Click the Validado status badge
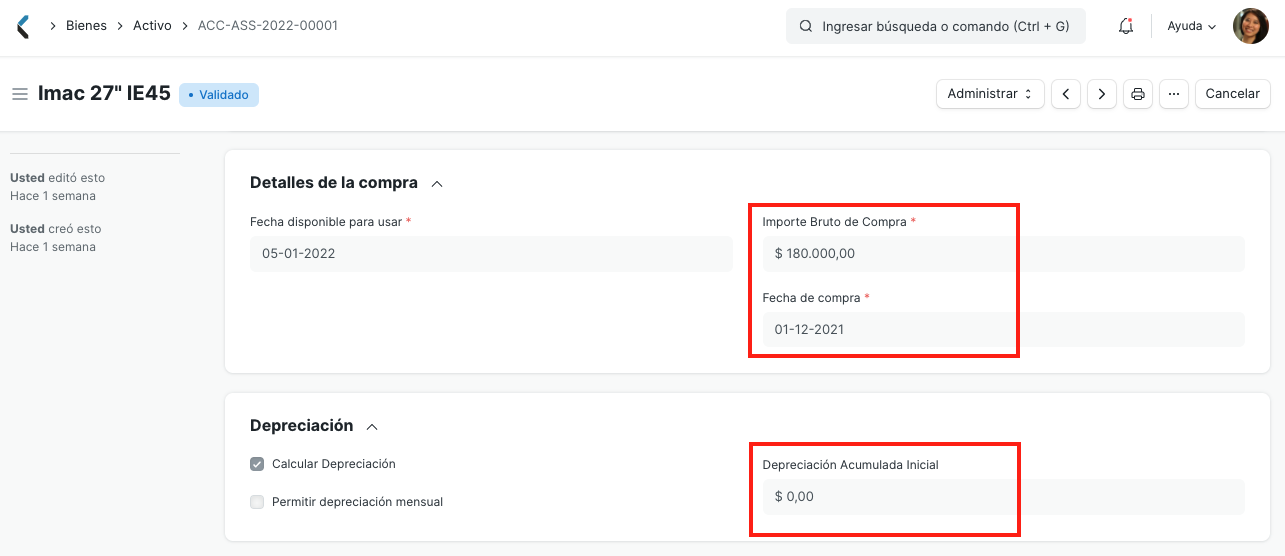This screenshot has width=1285, height=556. (x=219, y=95)
